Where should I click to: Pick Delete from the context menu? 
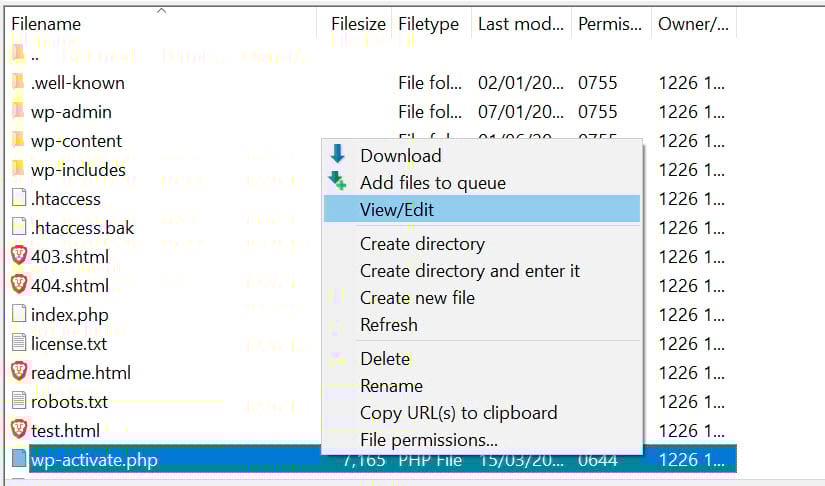point(385,359)
